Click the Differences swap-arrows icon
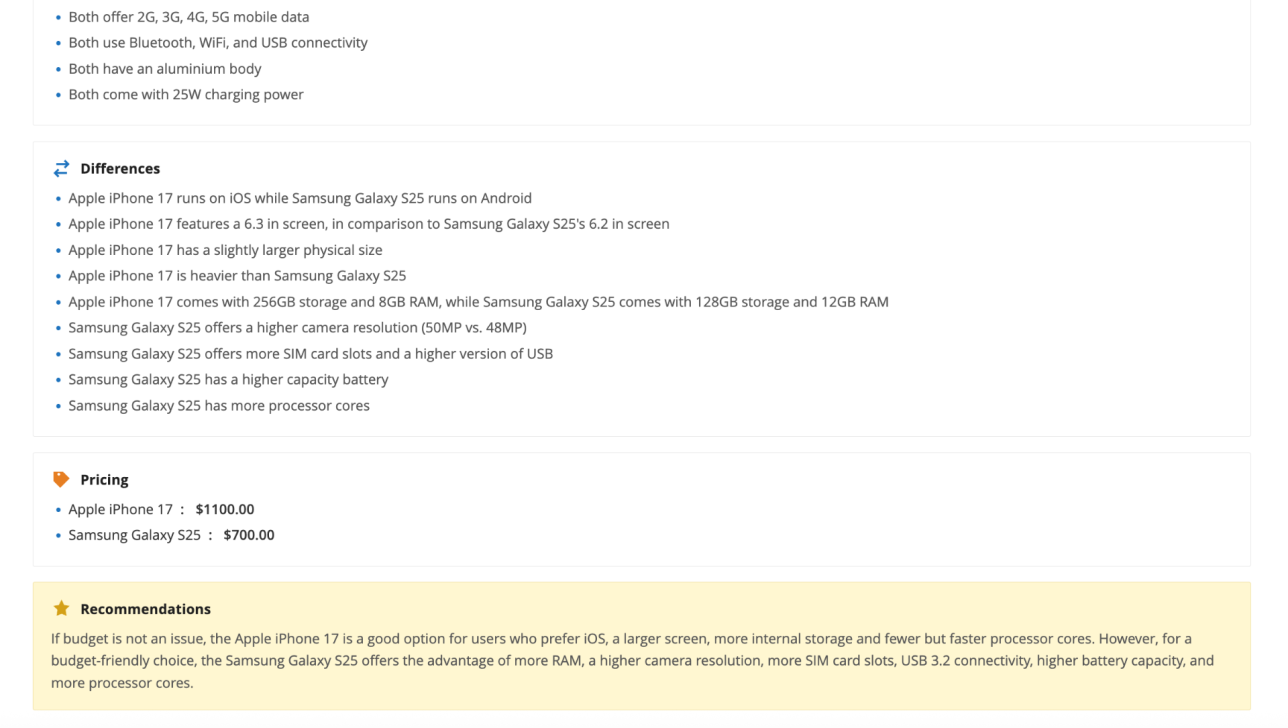 (61, 168)
